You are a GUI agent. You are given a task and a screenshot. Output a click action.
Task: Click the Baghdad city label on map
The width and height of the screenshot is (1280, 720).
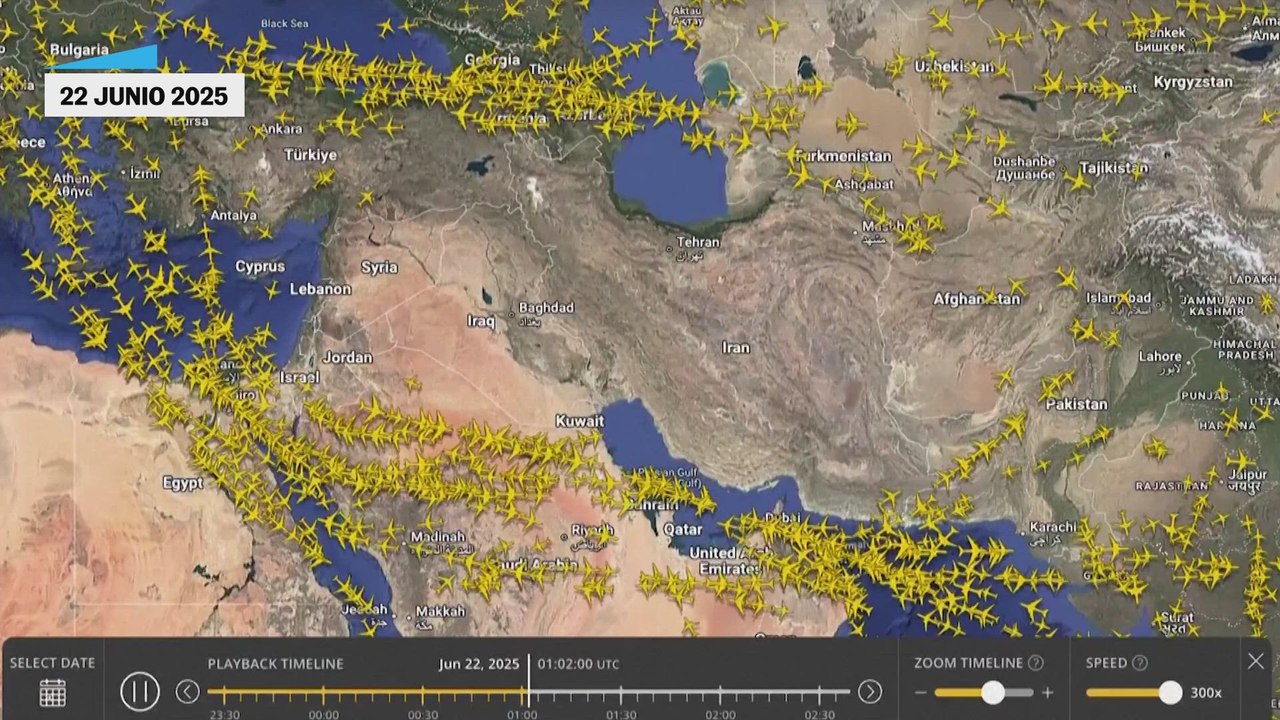point(547,308)
